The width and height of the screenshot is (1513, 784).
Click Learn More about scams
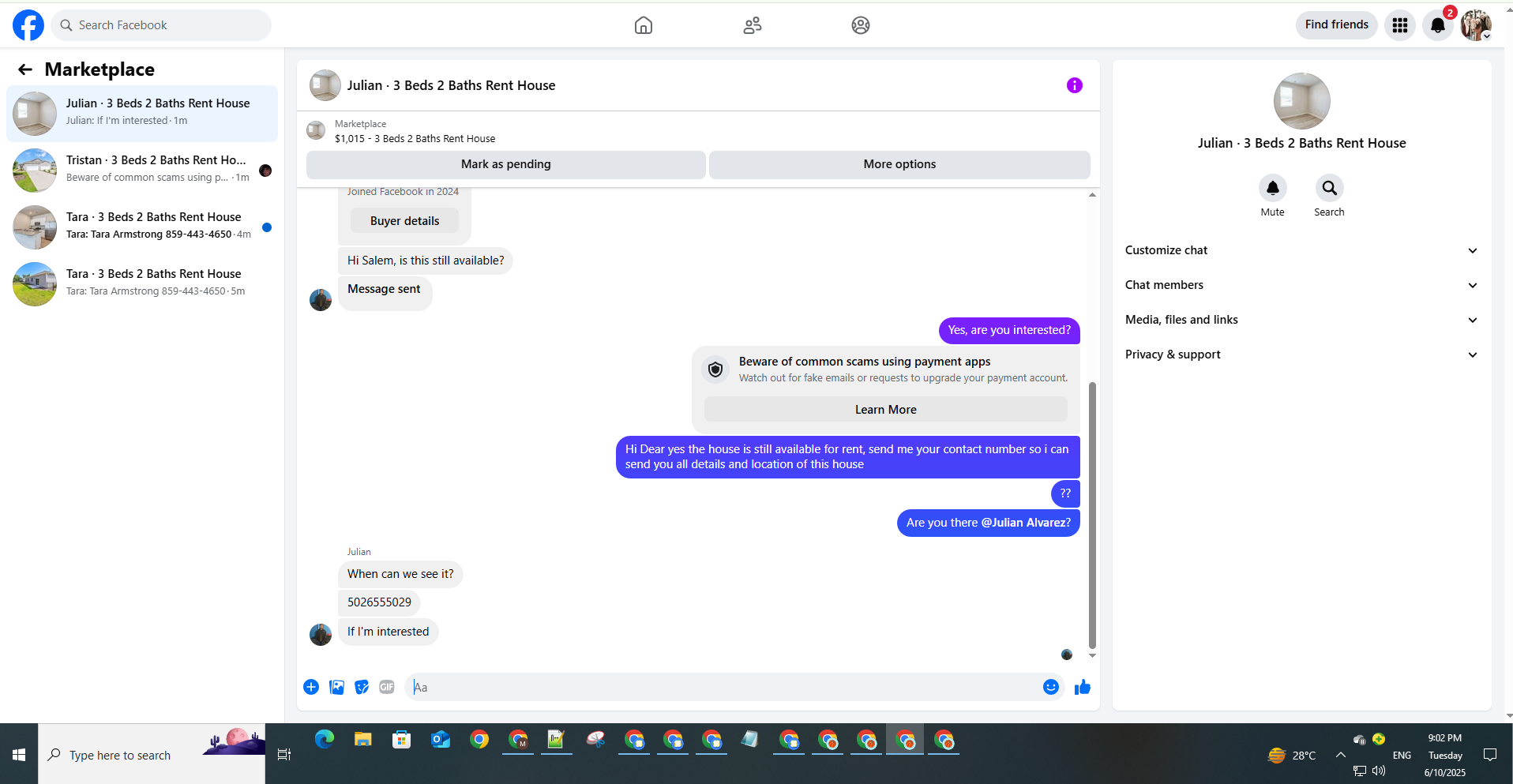pyautogui.click(x=886, y=410)
